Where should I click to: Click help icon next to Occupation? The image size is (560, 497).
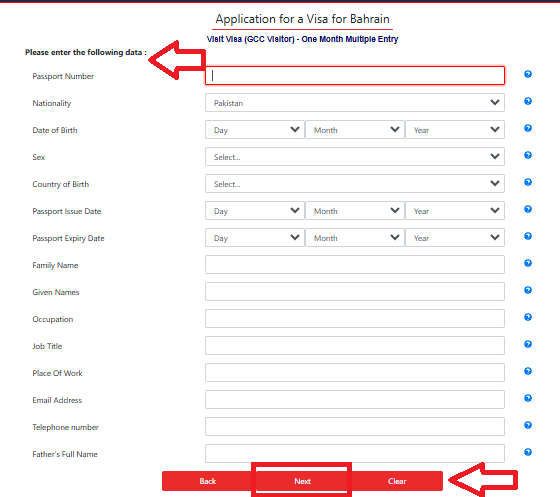point(528,317)
